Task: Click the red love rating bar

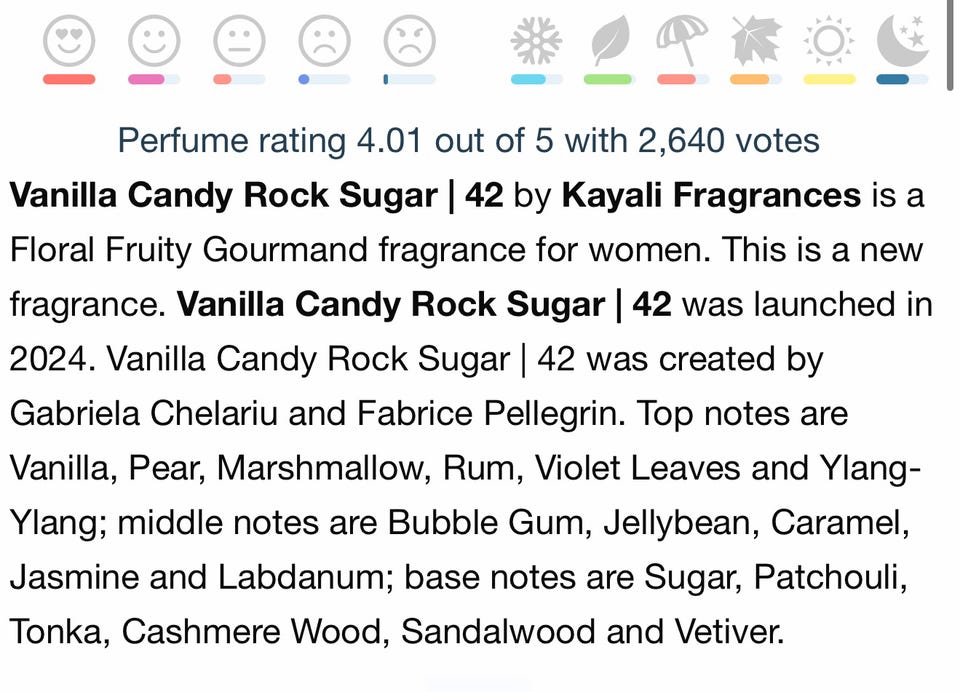Action: click(69, 79)
